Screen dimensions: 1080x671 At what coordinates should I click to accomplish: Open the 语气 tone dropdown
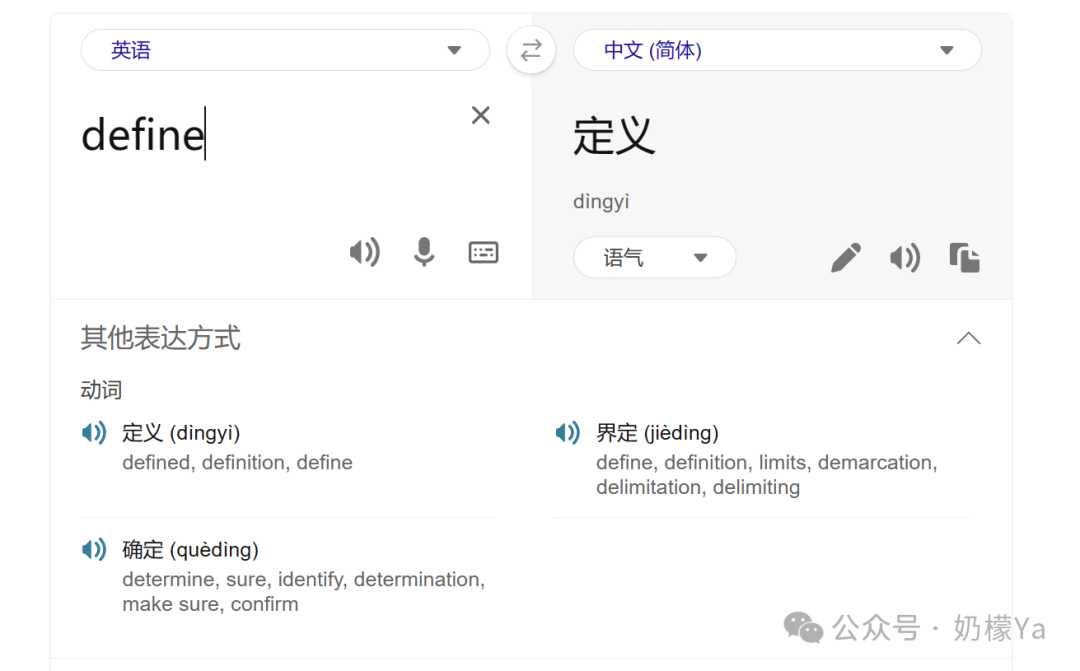point(654,257)
